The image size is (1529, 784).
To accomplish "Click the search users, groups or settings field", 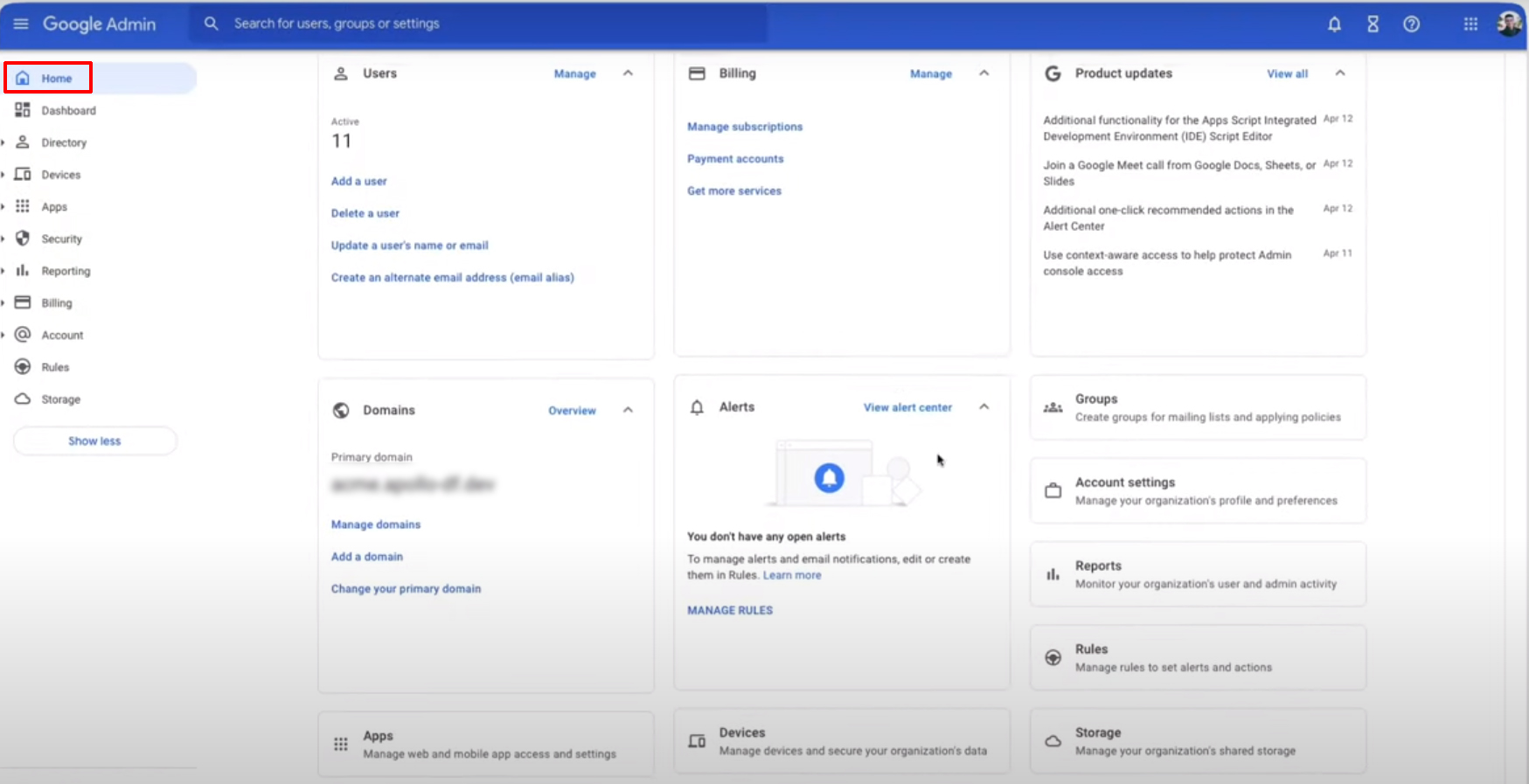I will tap(479, 24).
